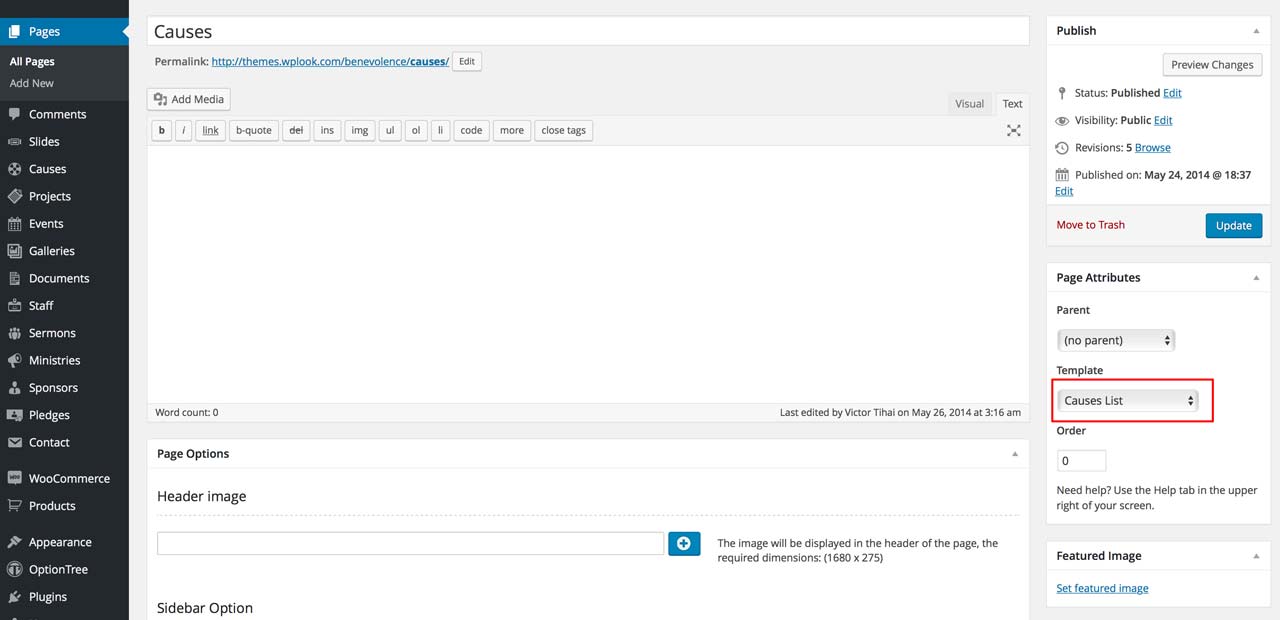
Task: Edit the page Status
Action: click(1173, 93)
